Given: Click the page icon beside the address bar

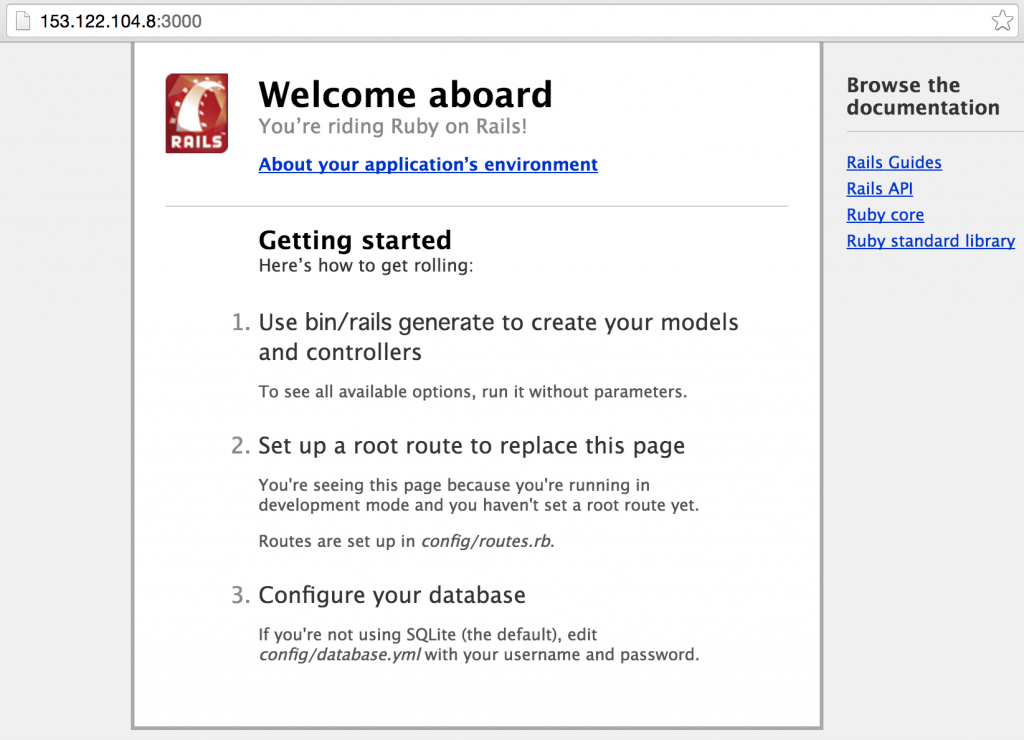Looking at the screenshot, I should [22, 19].
